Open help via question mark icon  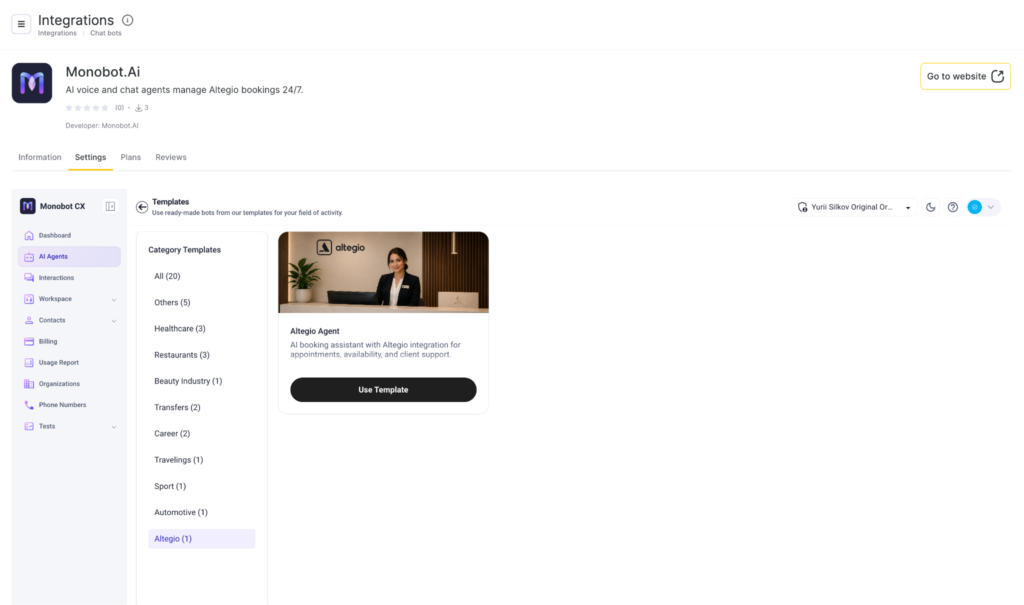click(x=953, y=207)
